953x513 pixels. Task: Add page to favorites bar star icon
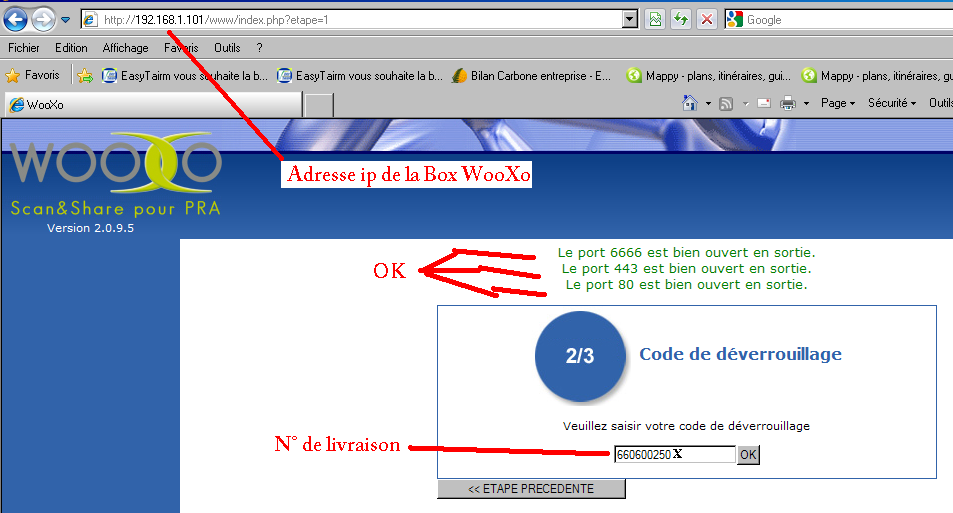(85, 75)
